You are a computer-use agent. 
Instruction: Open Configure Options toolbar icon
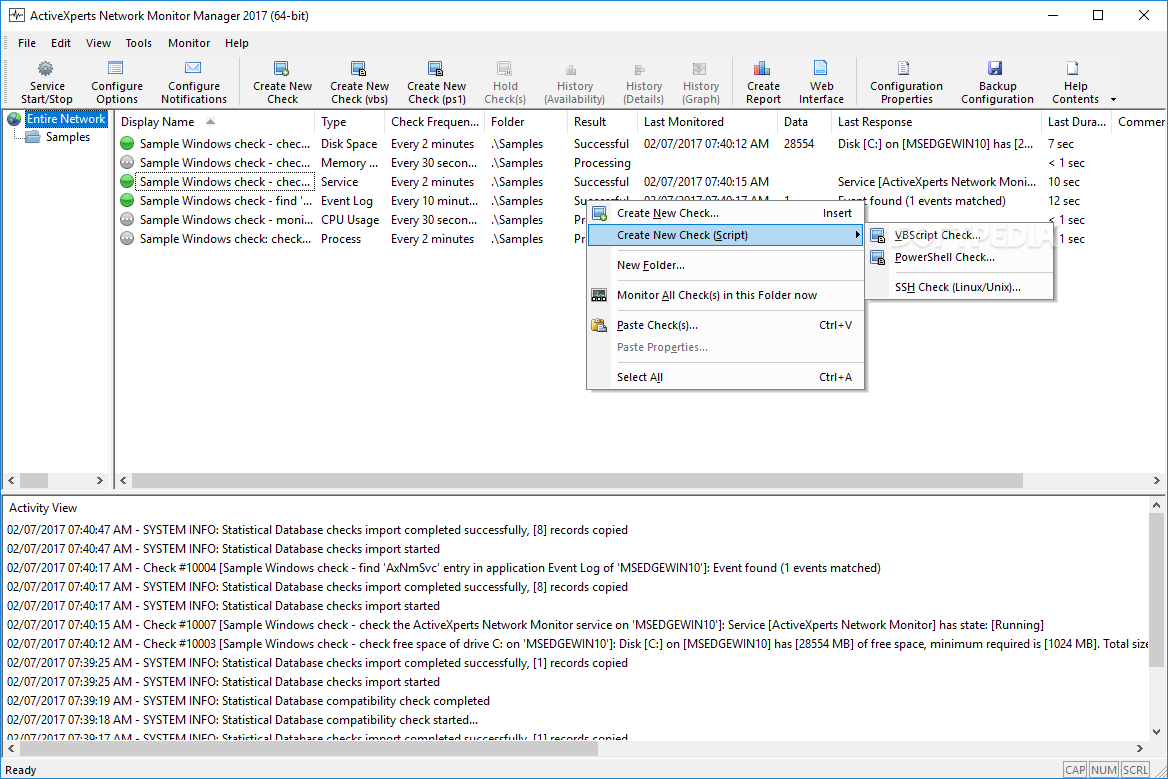point(115,69)
